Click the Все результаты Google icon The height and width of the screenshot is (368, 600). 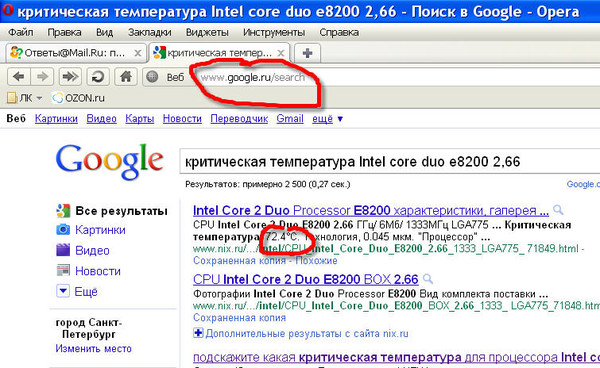63,211
